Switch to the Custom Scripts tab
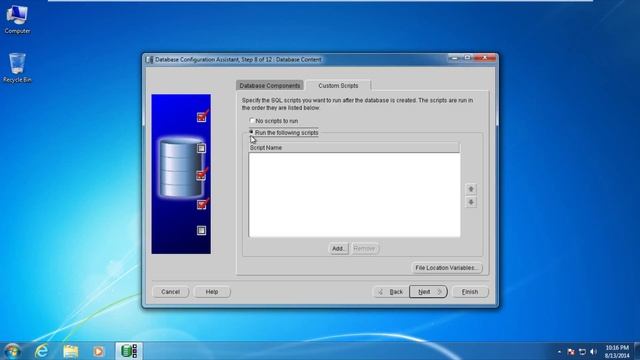640x360 pixels. click(338, 85)
